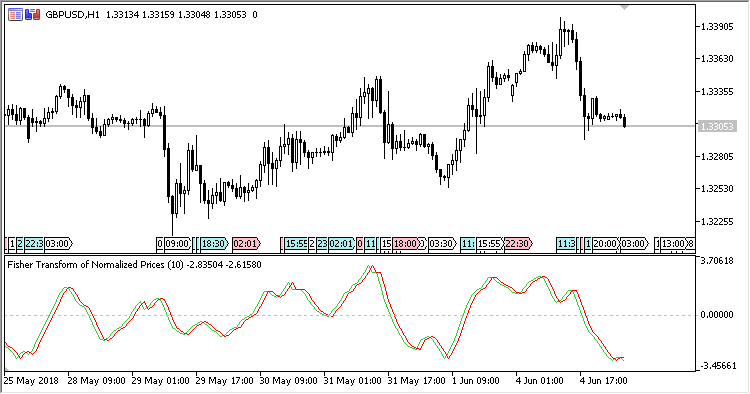Screen dimensions: 750x394
Task: Select the 09:00 event marker
Action: 178,244
